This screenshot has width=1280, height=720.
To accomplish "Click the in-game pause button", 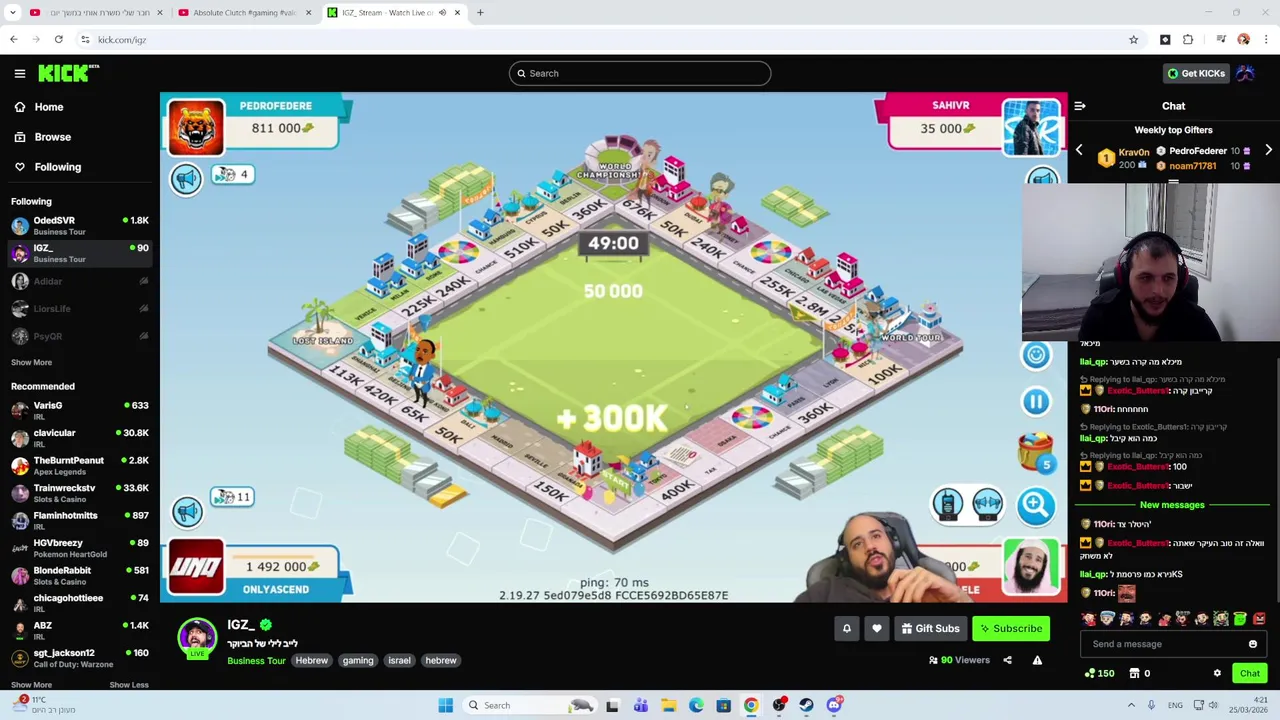I will 1036,401.
